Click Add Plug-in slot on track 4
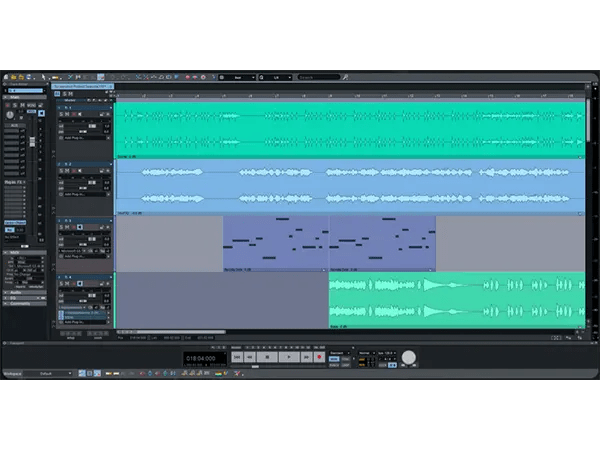This screenshot has width=600, height=450. click(85, 322)
